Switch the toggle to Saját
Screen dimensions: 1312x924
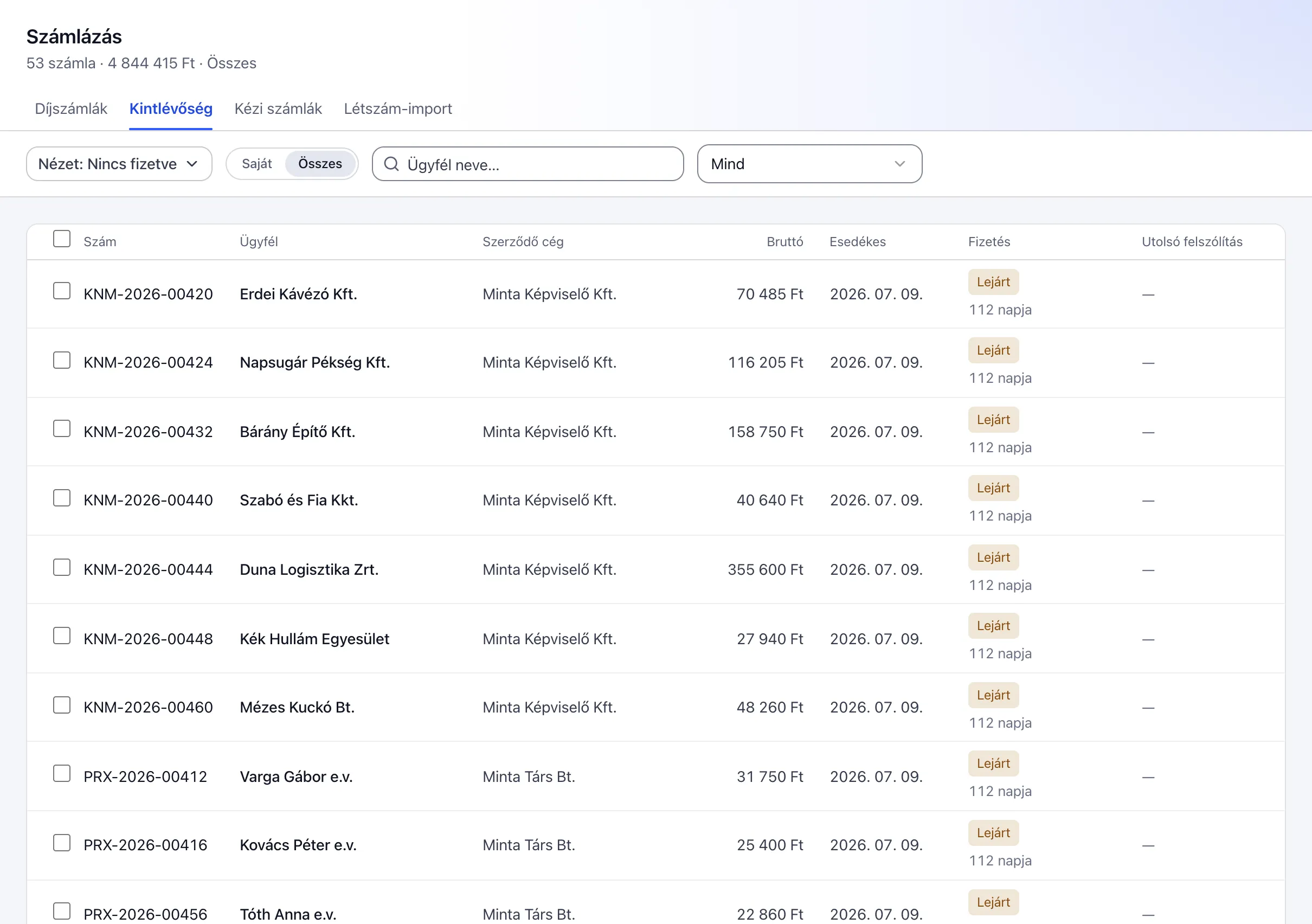pyautogui.click(x=256, y=164)
